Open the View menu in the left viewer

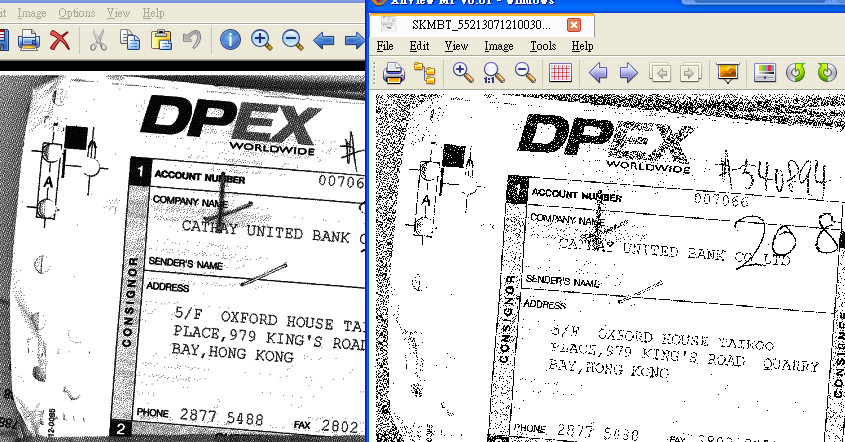click(118, 13)
